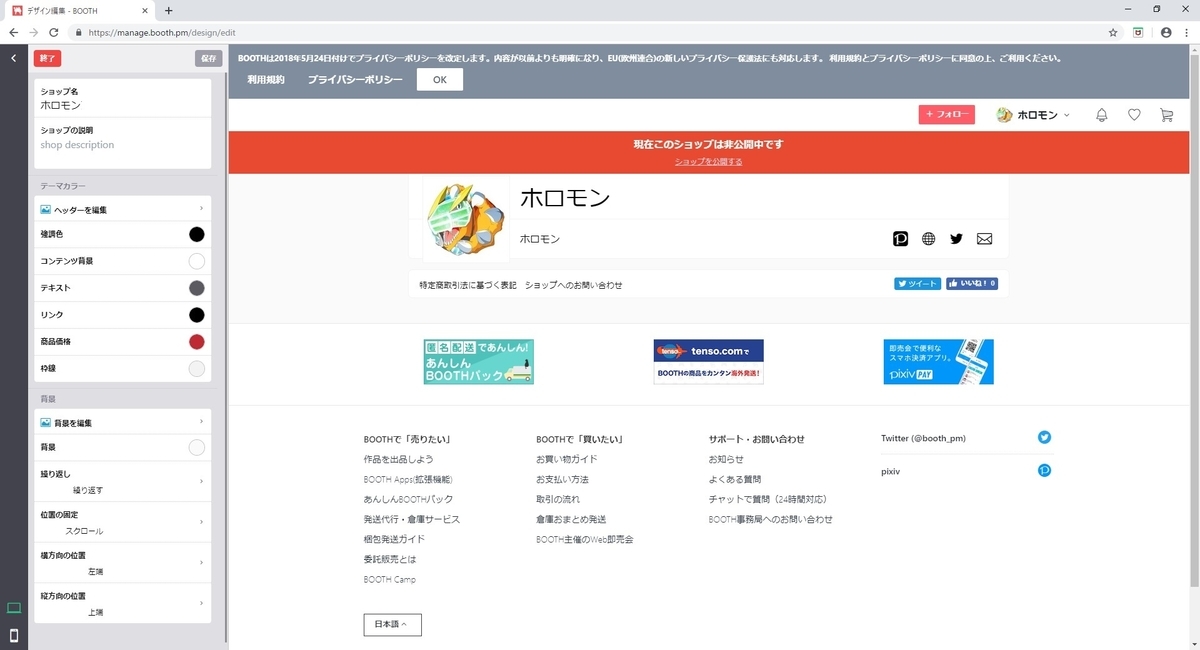Open 倉庫おまとめ発送 footer link
Image resolution: width=1200 pixels, height=650 pixels.
tap(570, 519)
